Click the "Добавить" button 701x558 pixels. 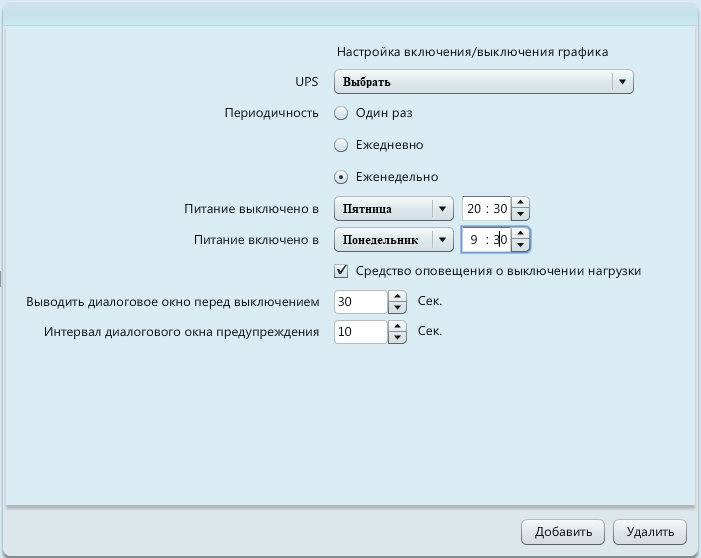[x=563, y=531]
